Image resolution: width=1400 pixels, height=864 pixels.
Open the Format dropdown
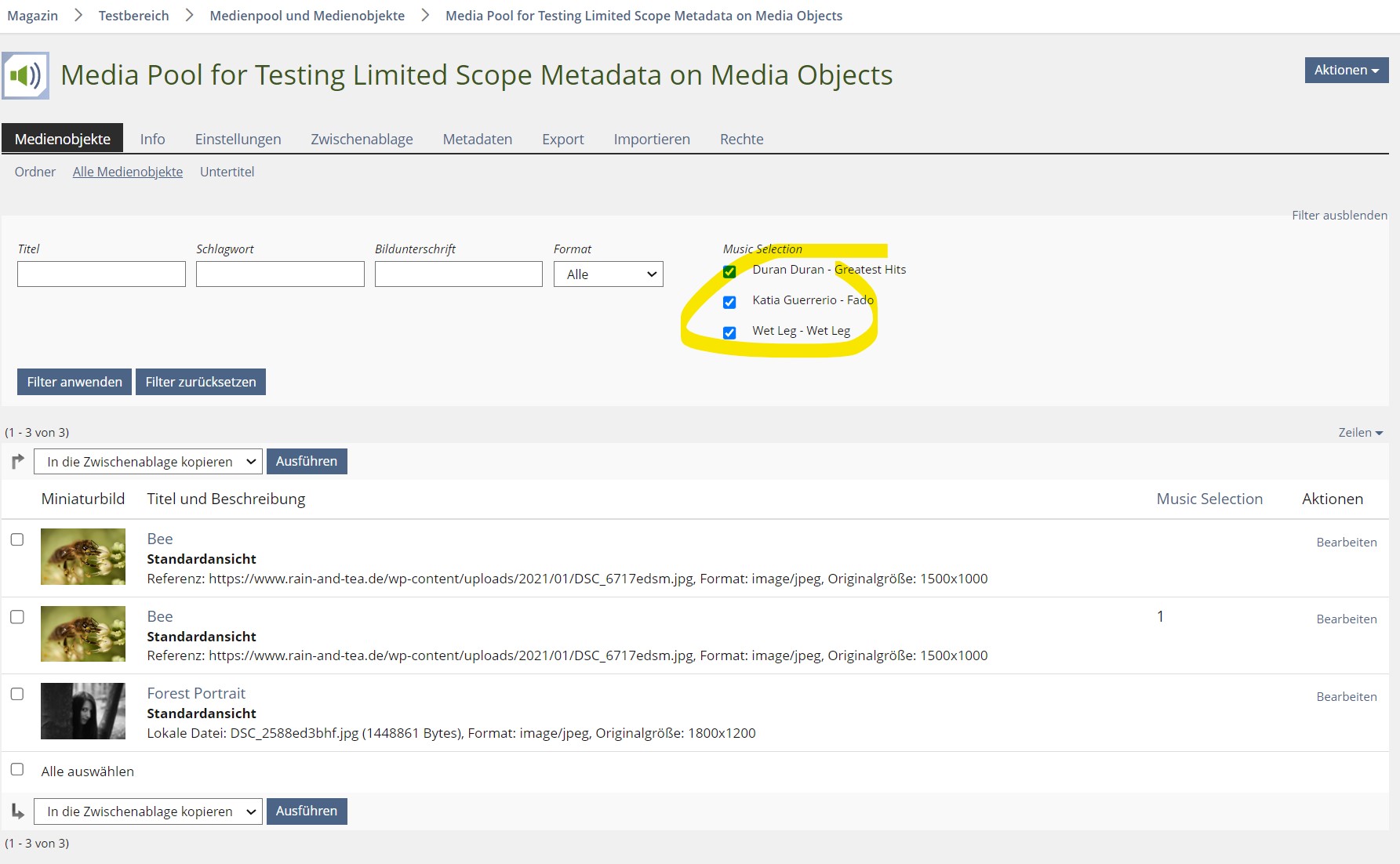(608, 274)
